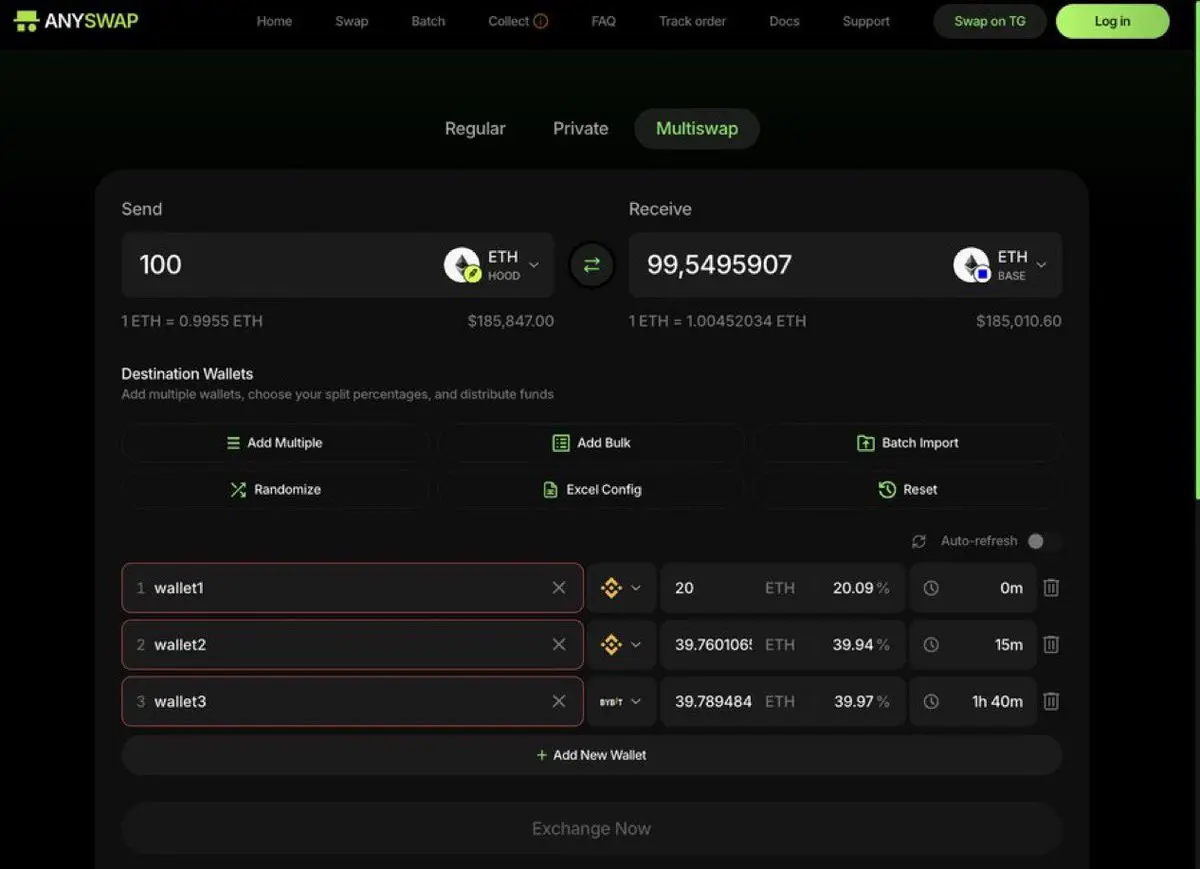
Task: Click the Collect info alert icon
Action: point(541,21)
